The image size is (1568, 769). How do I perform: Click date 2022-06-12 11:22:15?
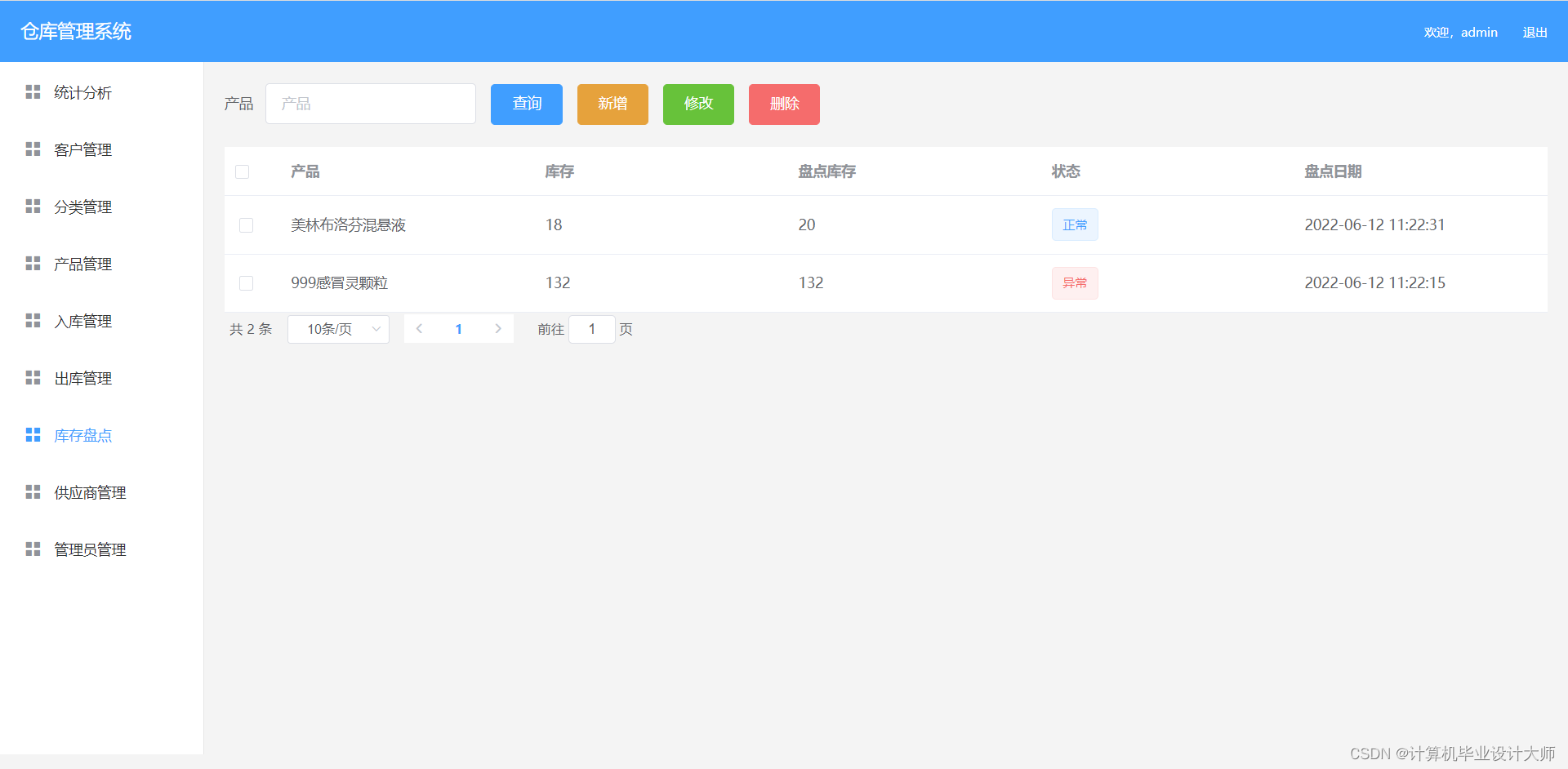tap(1375, 283)
